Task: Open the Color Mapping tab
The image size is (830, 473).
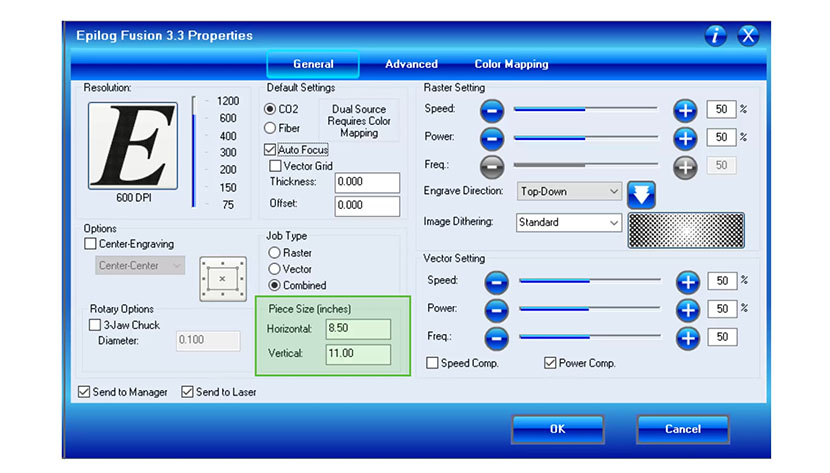Action: click(511, 64)
